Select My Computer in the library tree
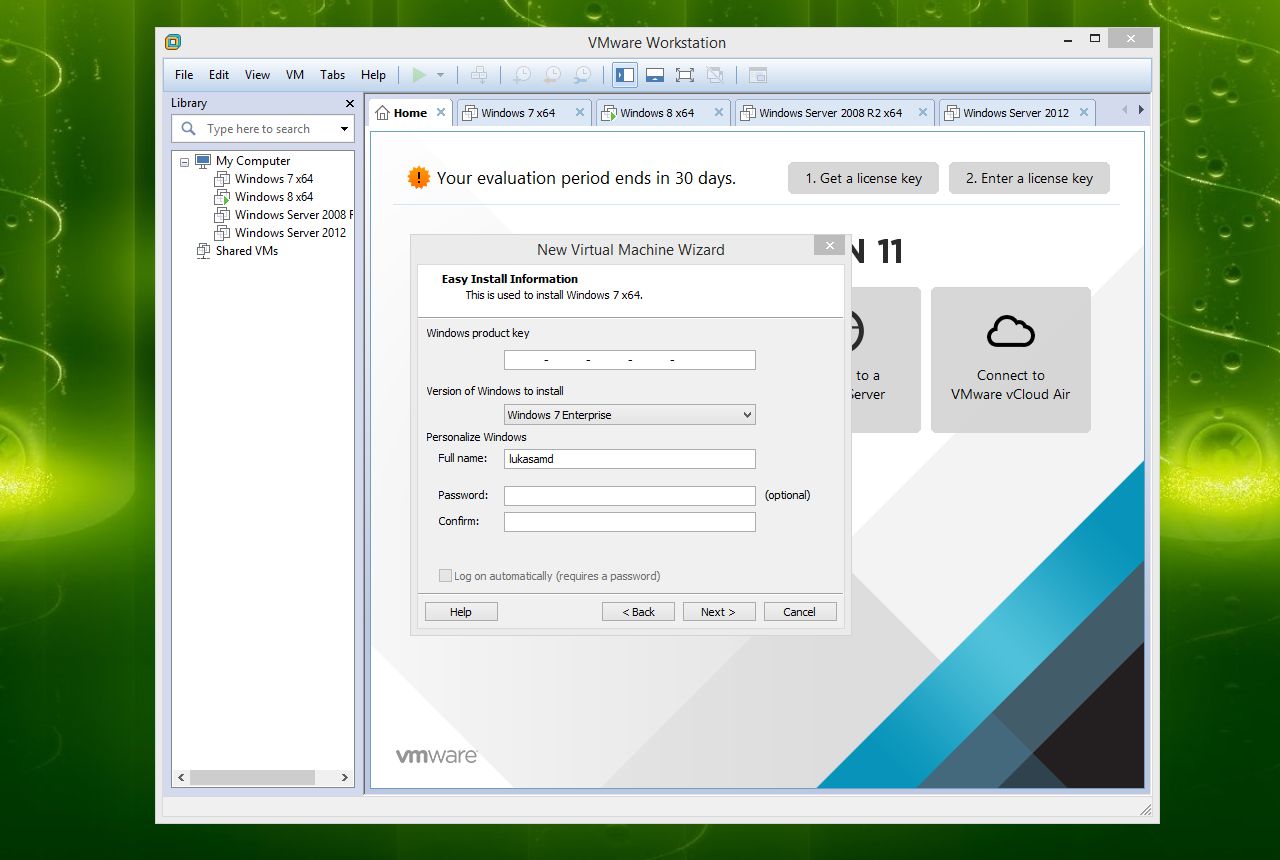This screenshot has height=860, width=1280. [243, 161]
